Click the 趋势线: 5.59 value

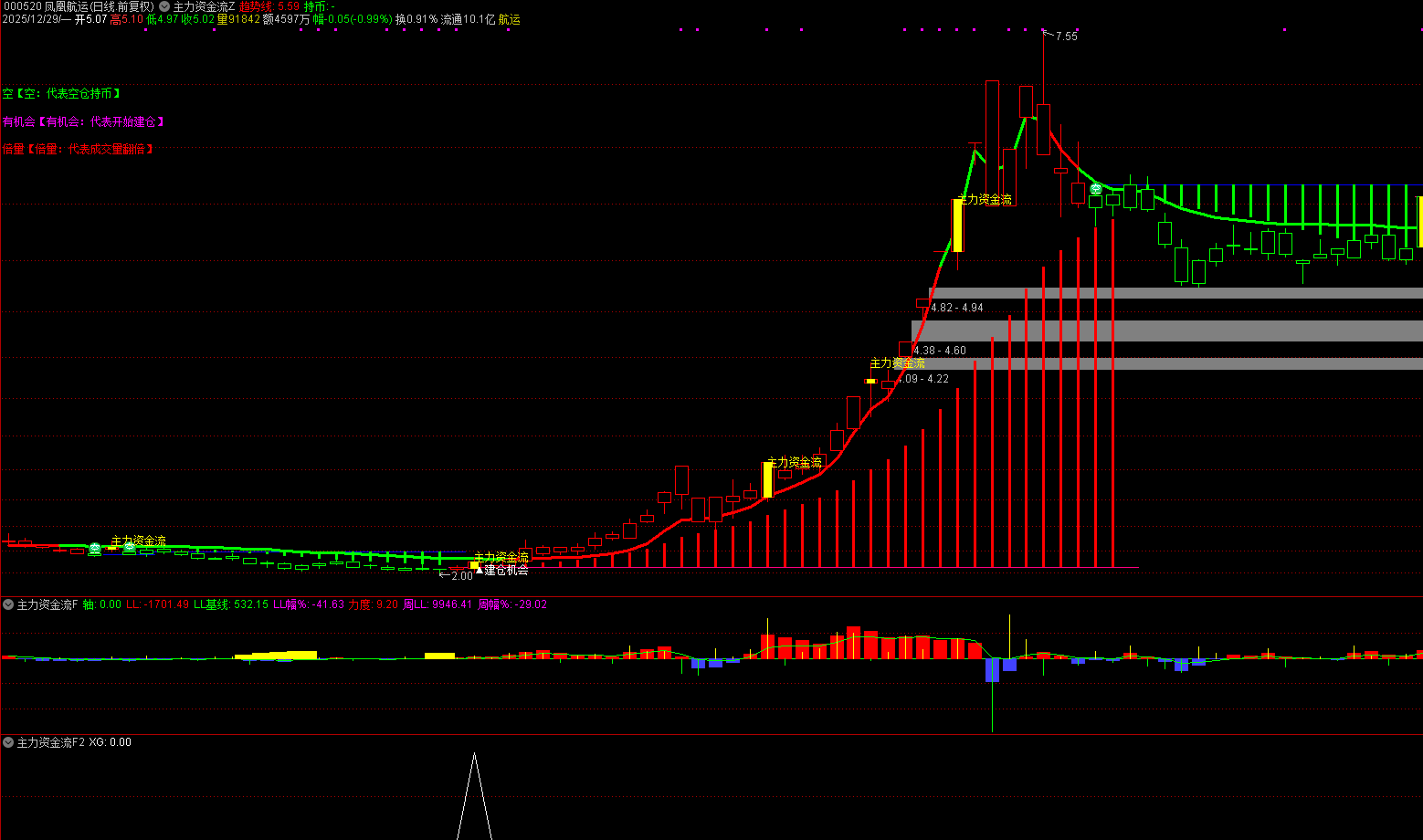coord(269,6)
